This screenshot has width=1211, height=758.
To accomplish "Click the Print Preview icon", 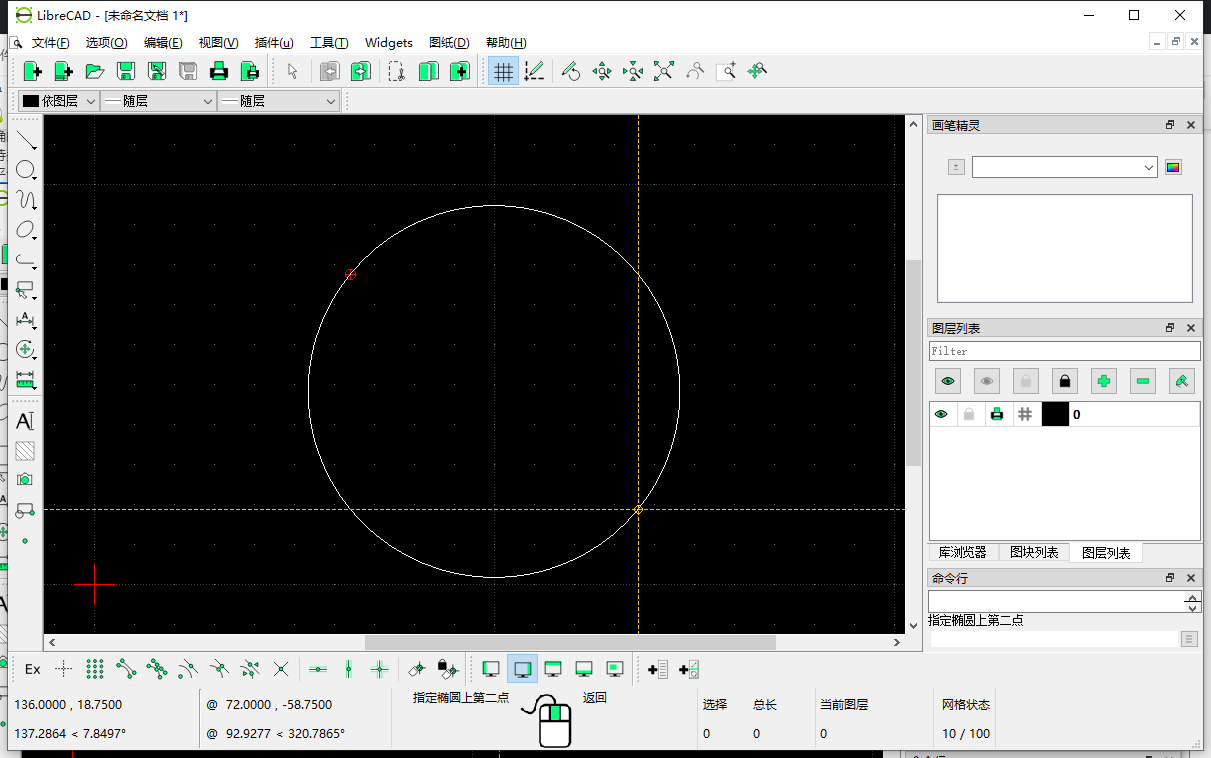I will (x=250, y=71).
